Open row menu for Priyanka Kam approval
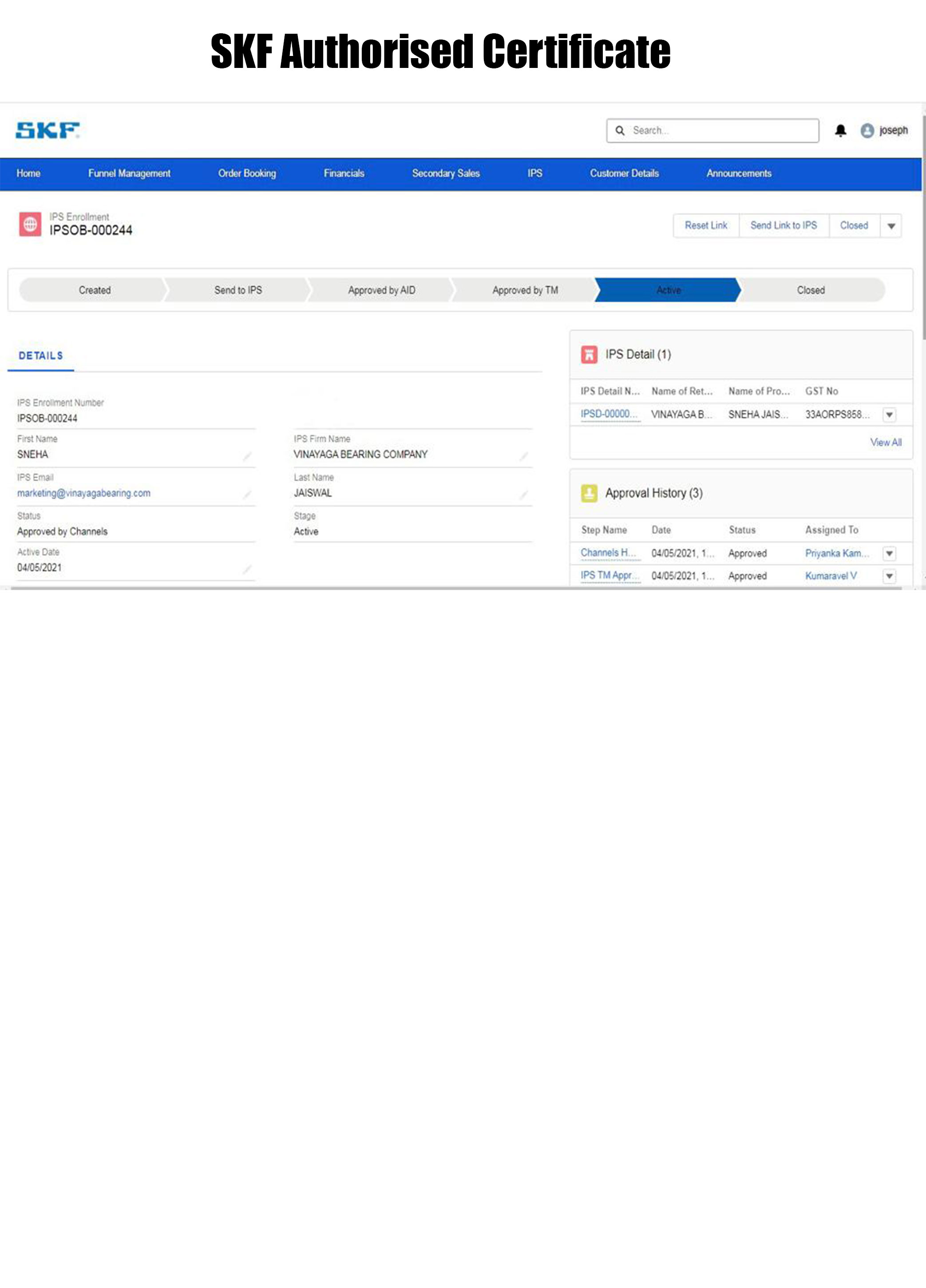This screenshot has height=1288, width=926. click(x=889, y=553)
